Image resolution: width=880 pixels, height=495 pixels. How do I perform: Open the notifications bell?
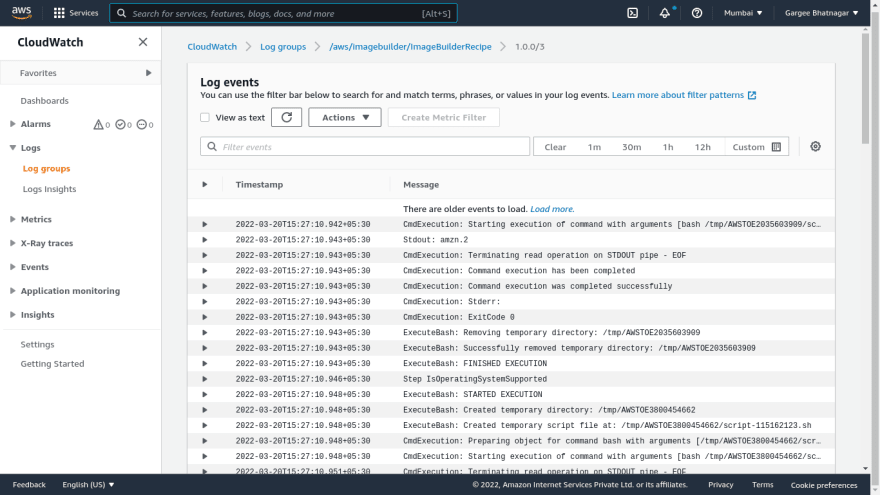pyautogui.click(x=664, y=13)
